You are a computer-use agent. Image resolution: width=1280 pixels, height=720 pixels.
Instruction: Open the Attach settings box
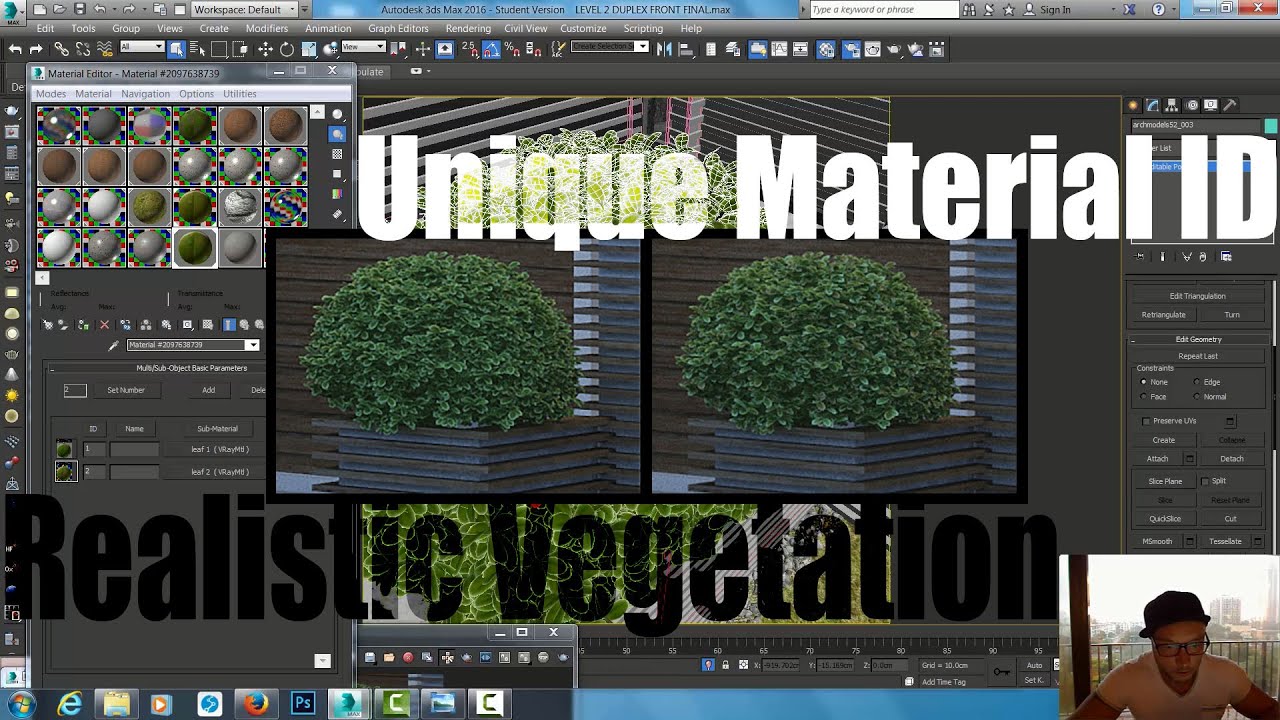coord(1190,459)
